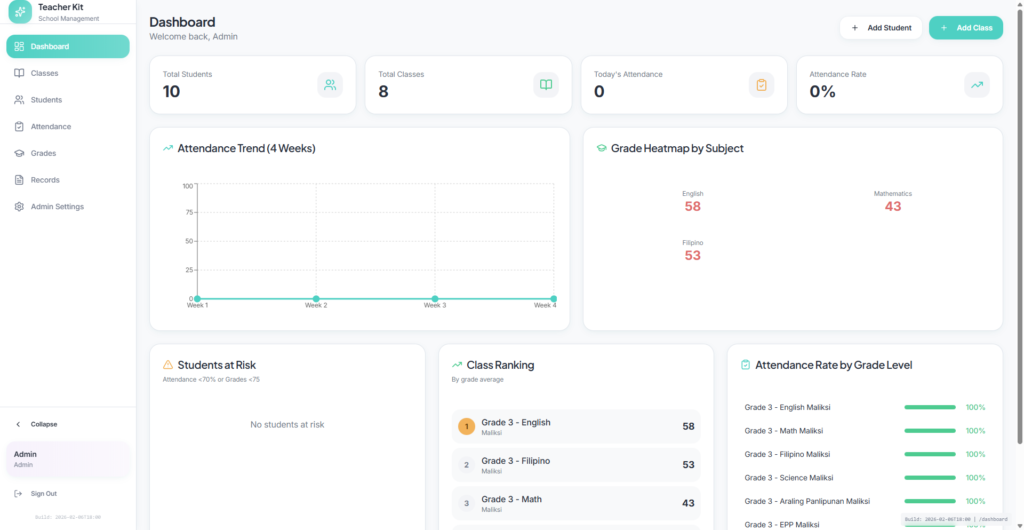This screenshot has height=530, width=1024.
Task: Click the Total Students people icon
Action: click(330, 85)
